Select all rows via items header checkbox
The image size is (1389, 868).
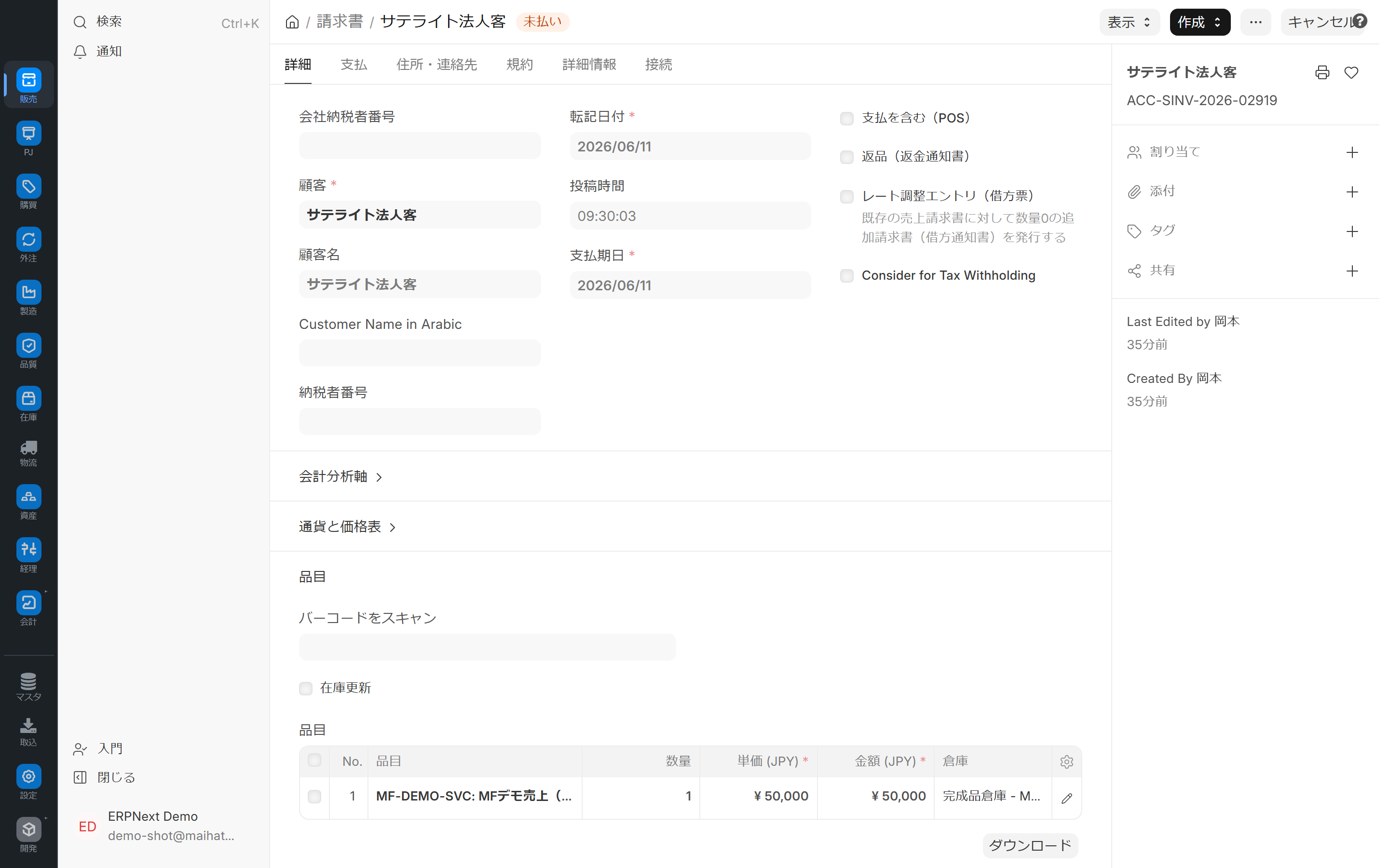[314, 760]
